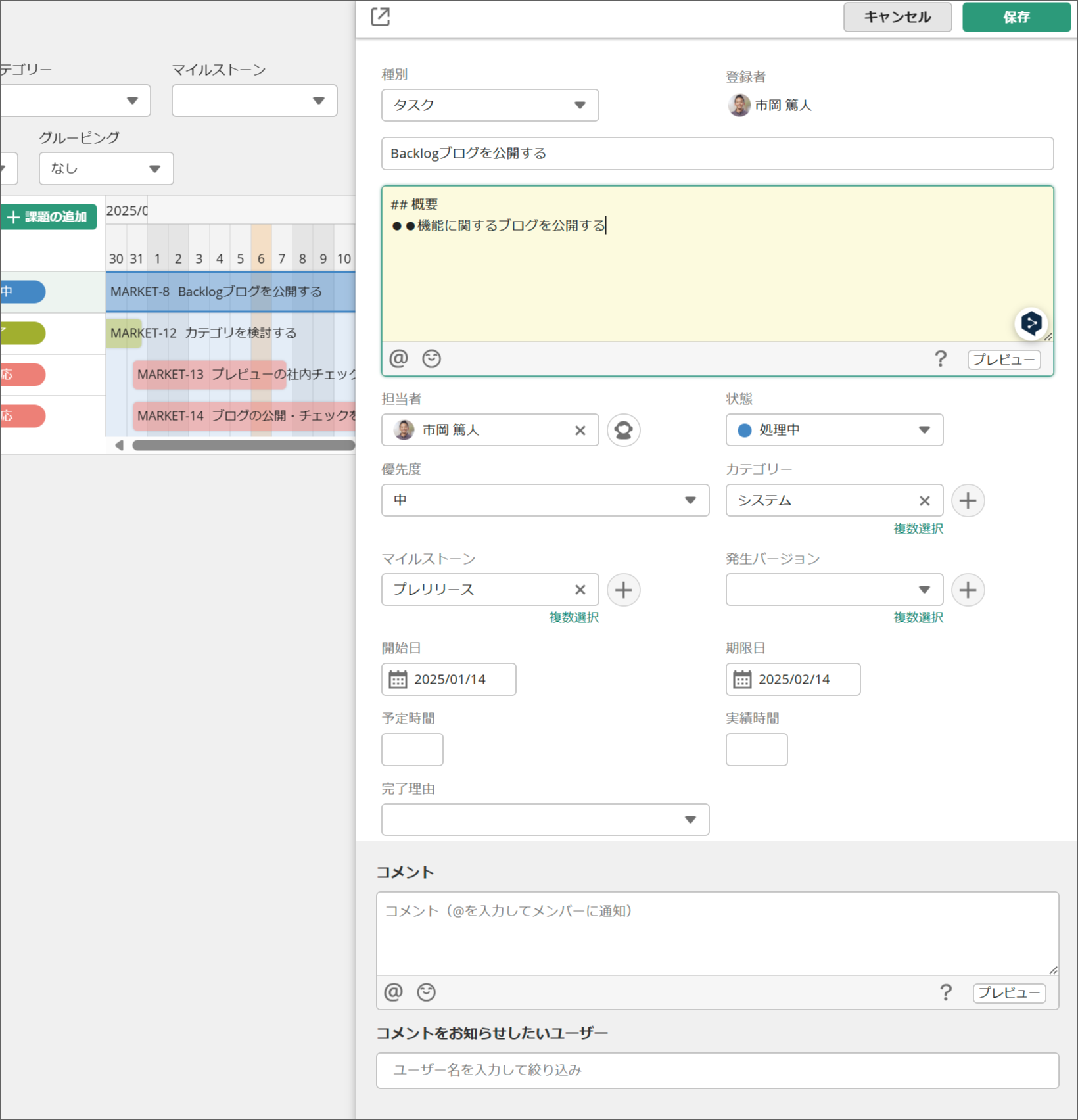
Task: Open the 担当者 selector
Action: (x=490, y=430)
